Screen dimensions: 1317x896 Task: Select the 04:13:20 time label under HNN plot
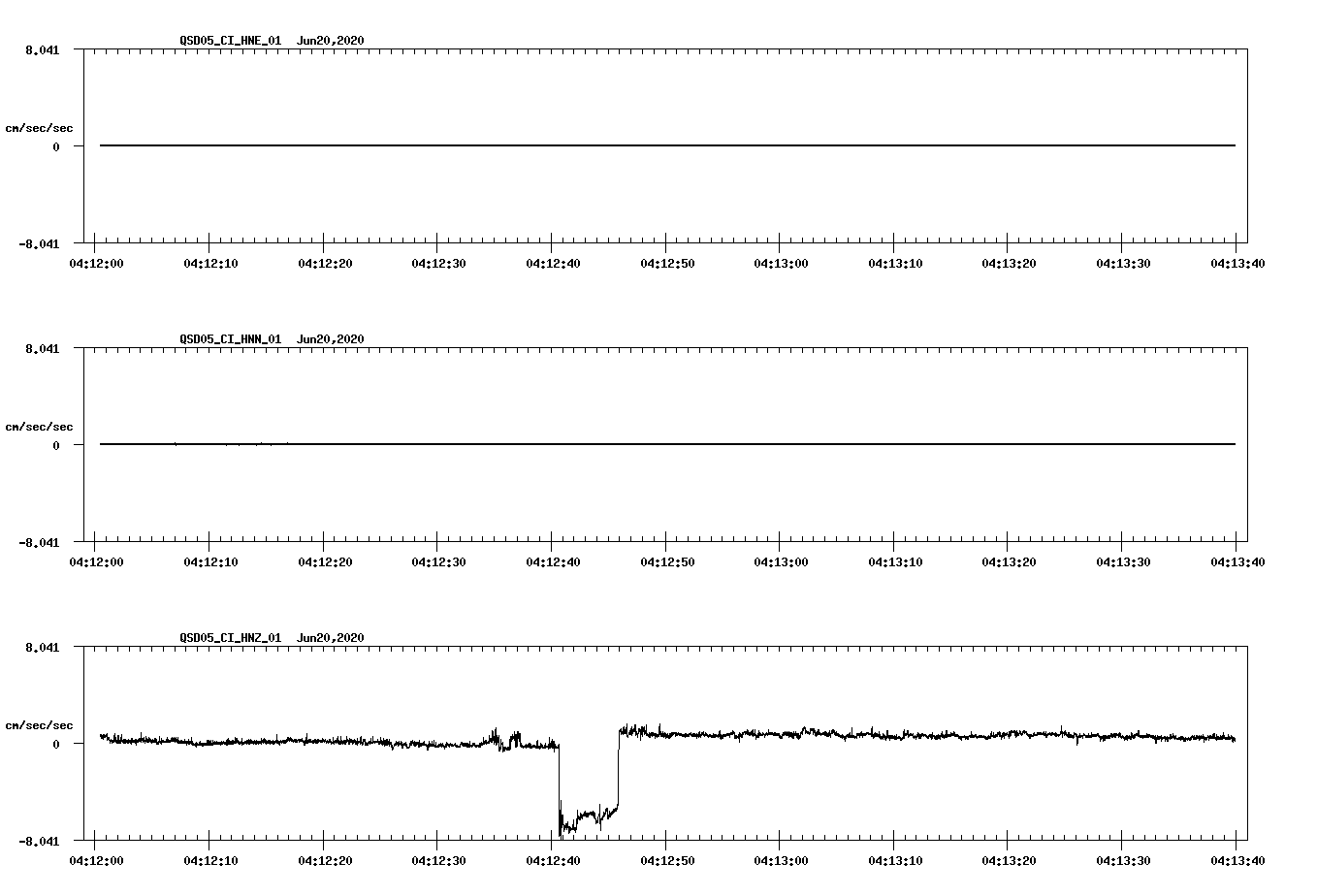[1008, 561]
